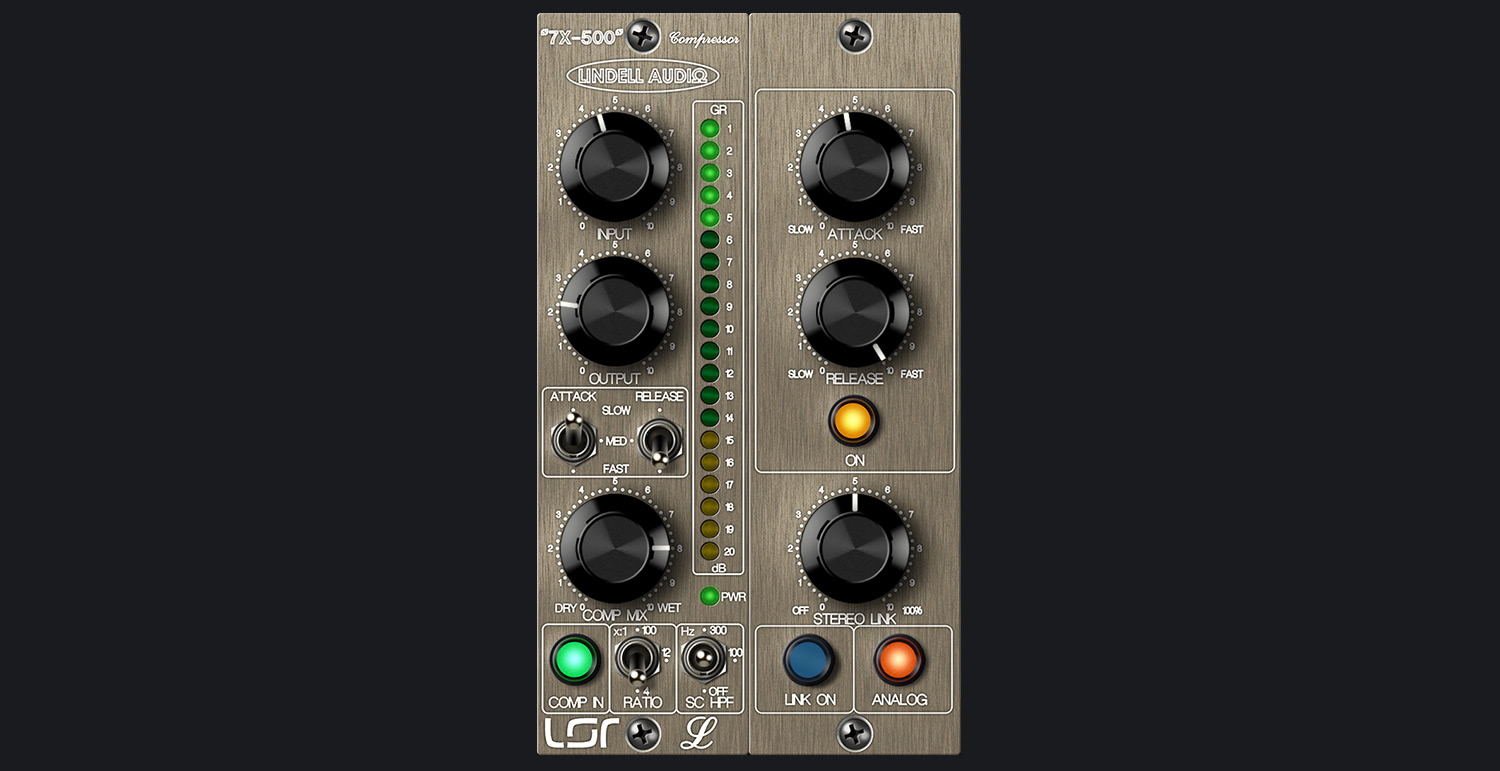Click the 100 label of RATIO switch
This screenshot has width=1500, height=771.
(x=649, y=631)
